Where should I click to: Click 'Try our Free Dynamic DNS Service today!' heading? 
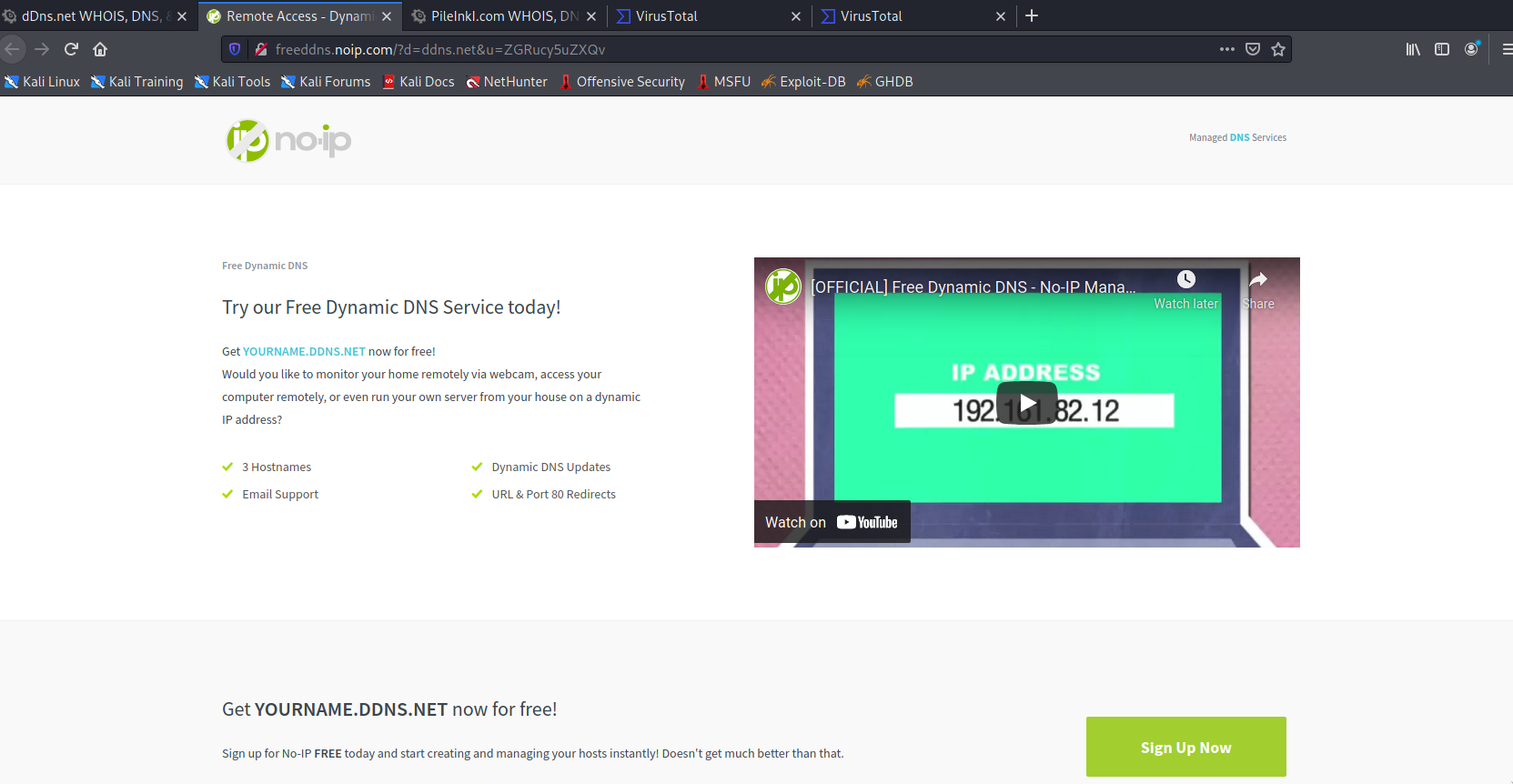pos(391,307)
